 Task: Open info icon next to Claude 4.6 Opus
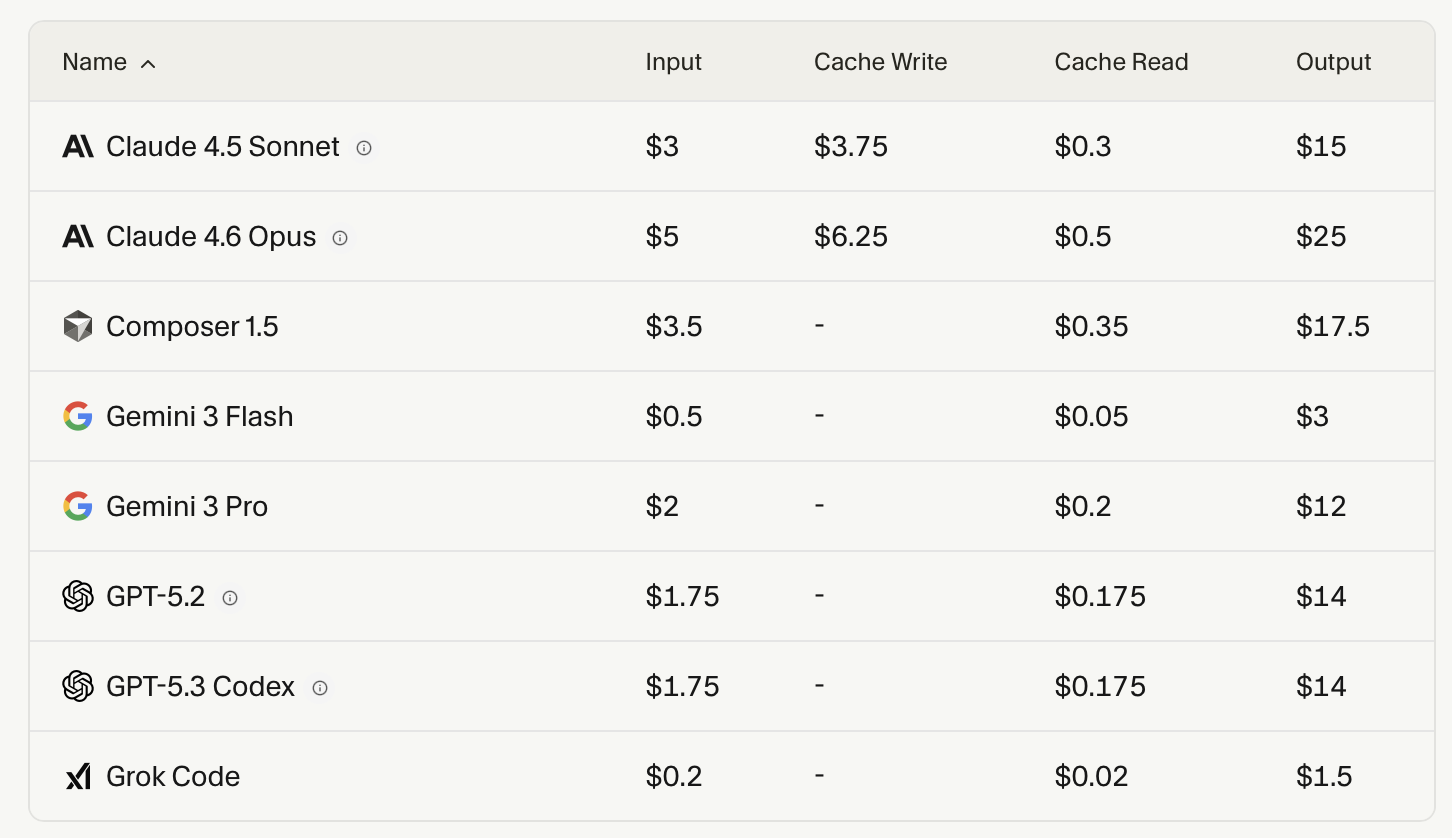[340, 238]
